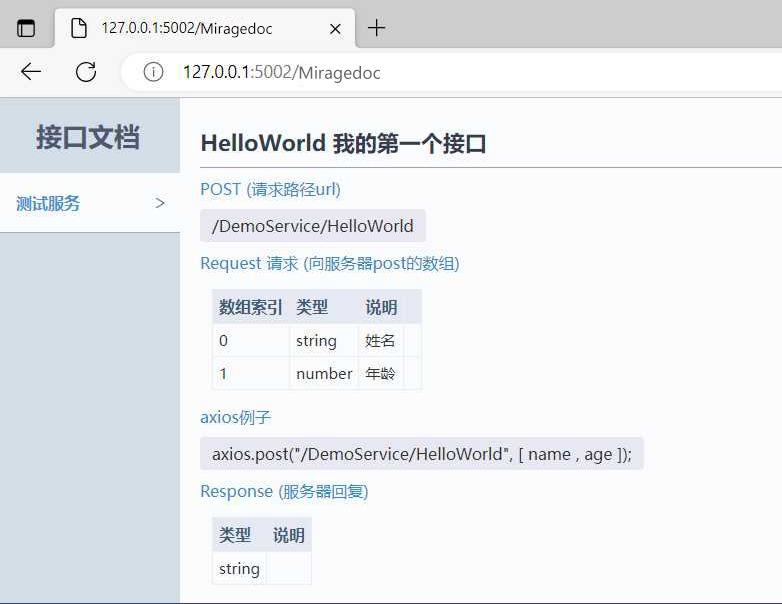This screenshot has width=782, height=604.
Task: Click 类型 header in response table
Action: coord(239,535)
